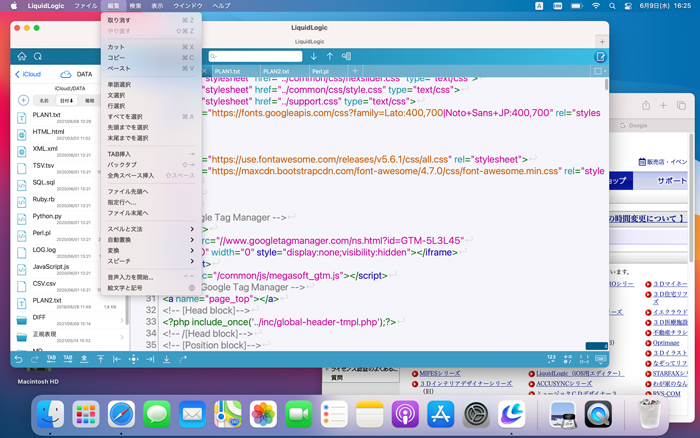Open Safari from the Dock
This screenshot has height=438, width=700.
(x=121, y=412)
